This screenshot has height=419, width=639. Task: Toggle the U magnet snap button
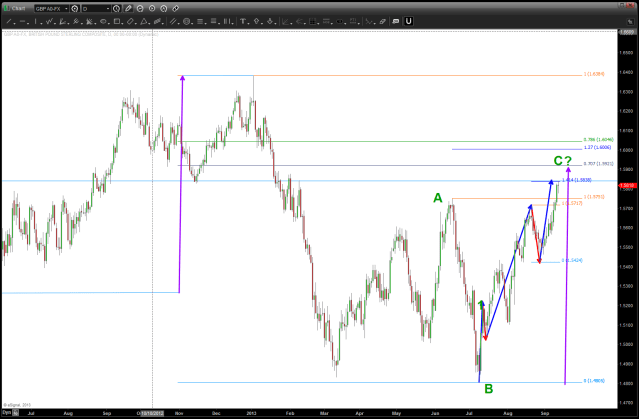pyautogui.click(x=408, y=21)
